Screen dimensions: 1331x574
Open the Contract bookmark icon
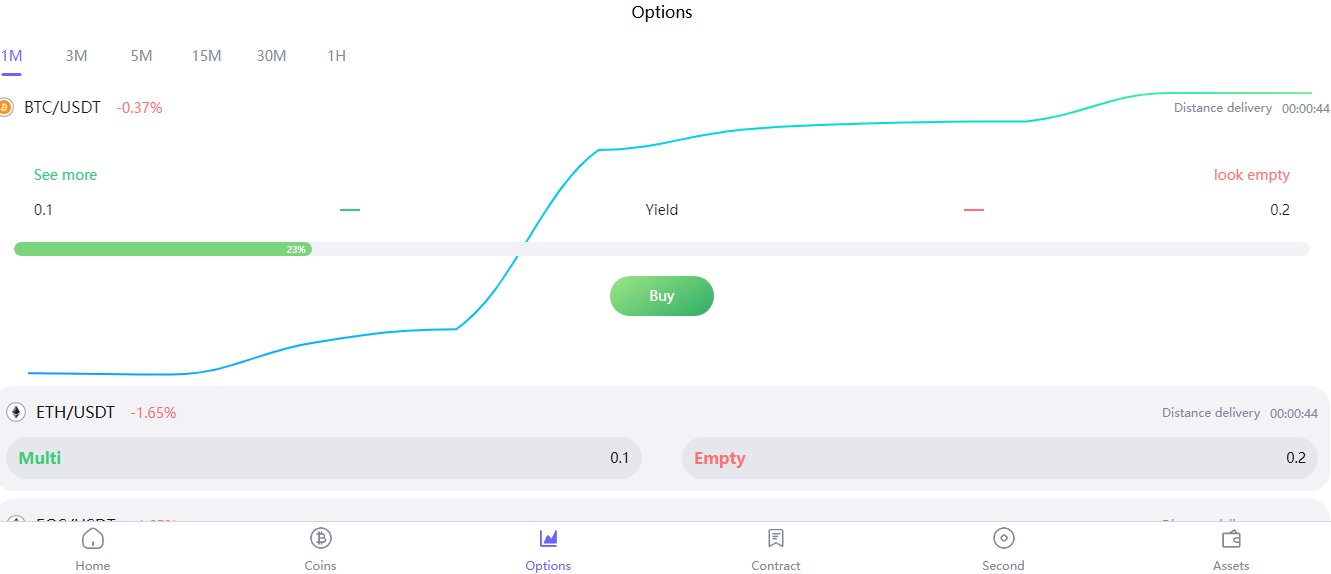pos(776,539)
